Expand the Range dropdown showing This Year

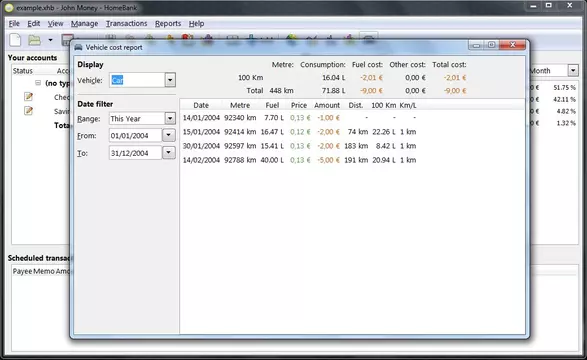click(x=170, y=119)
